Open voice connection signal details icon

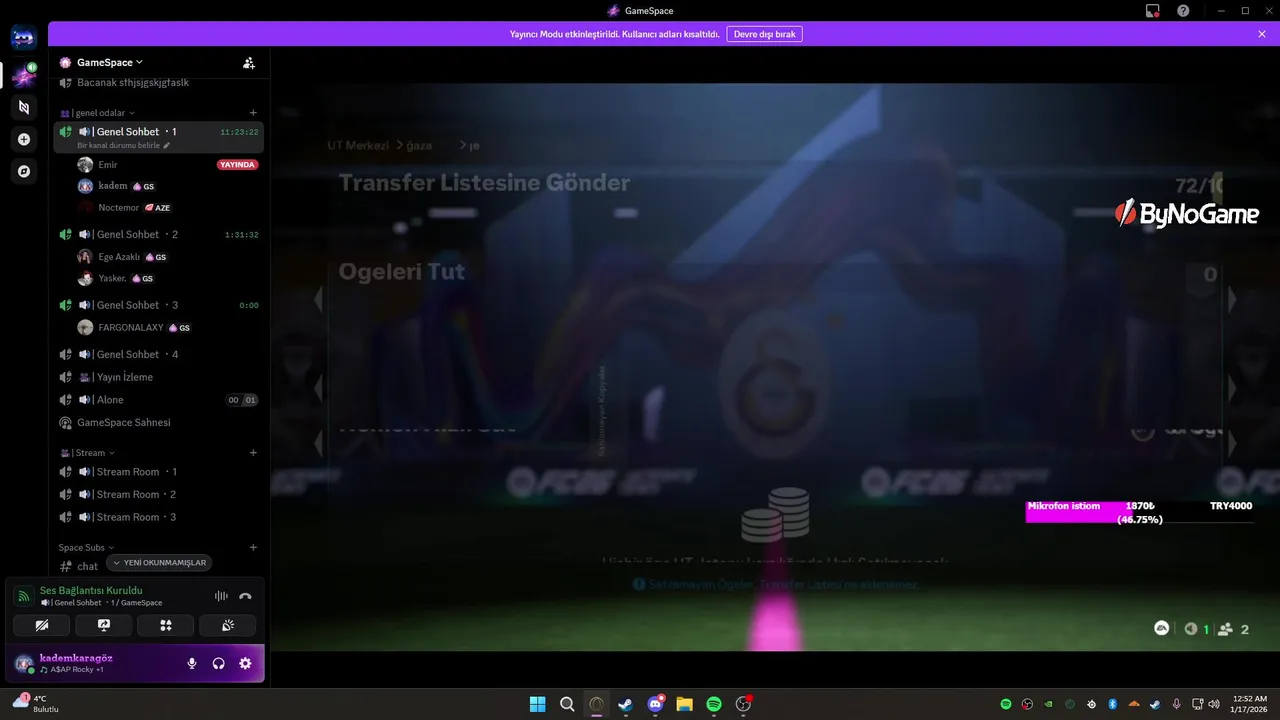coord(23,596)
